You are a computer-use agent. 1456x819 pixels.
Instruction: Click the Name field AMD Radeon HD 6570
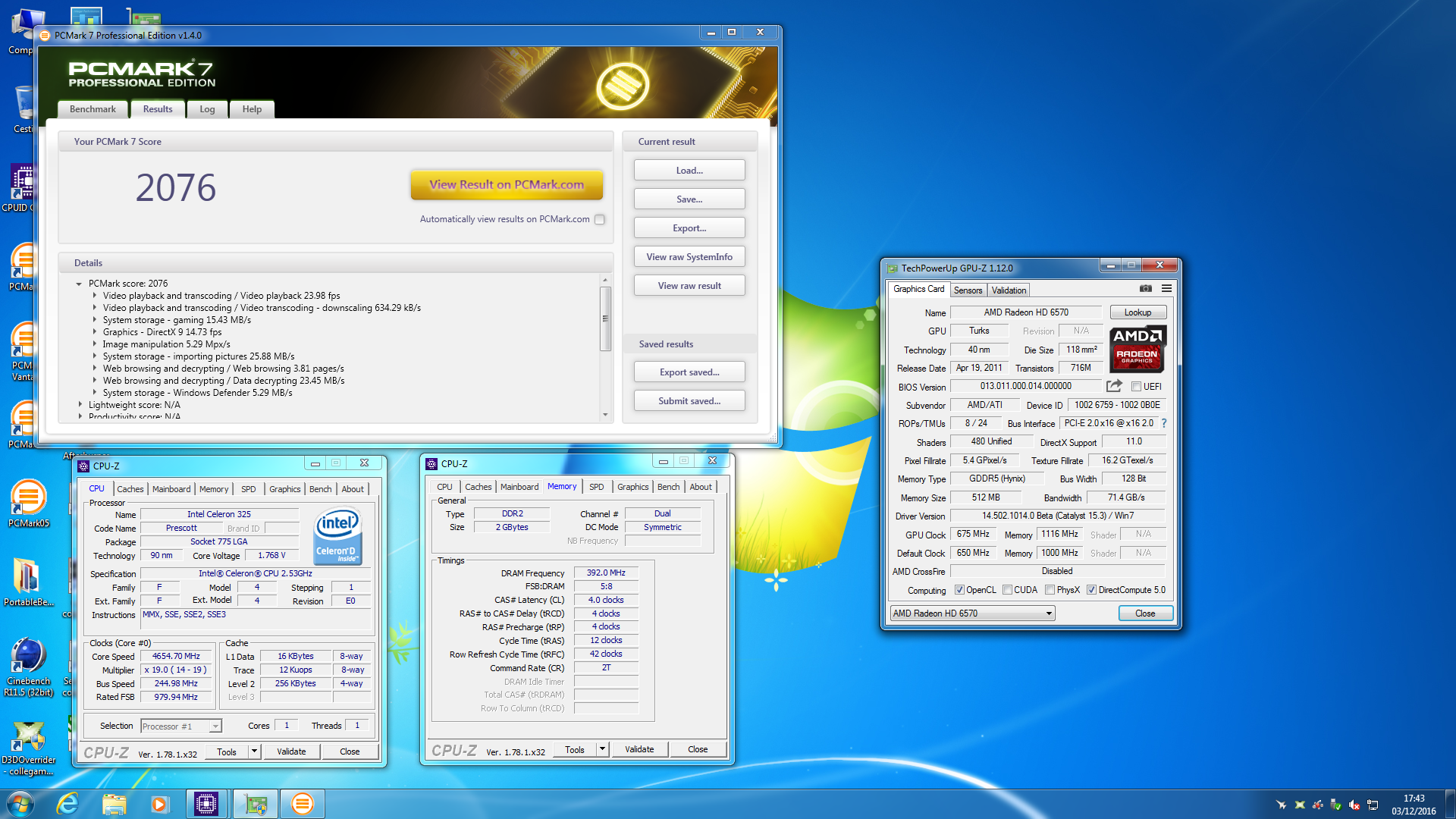click(1026, 312)
